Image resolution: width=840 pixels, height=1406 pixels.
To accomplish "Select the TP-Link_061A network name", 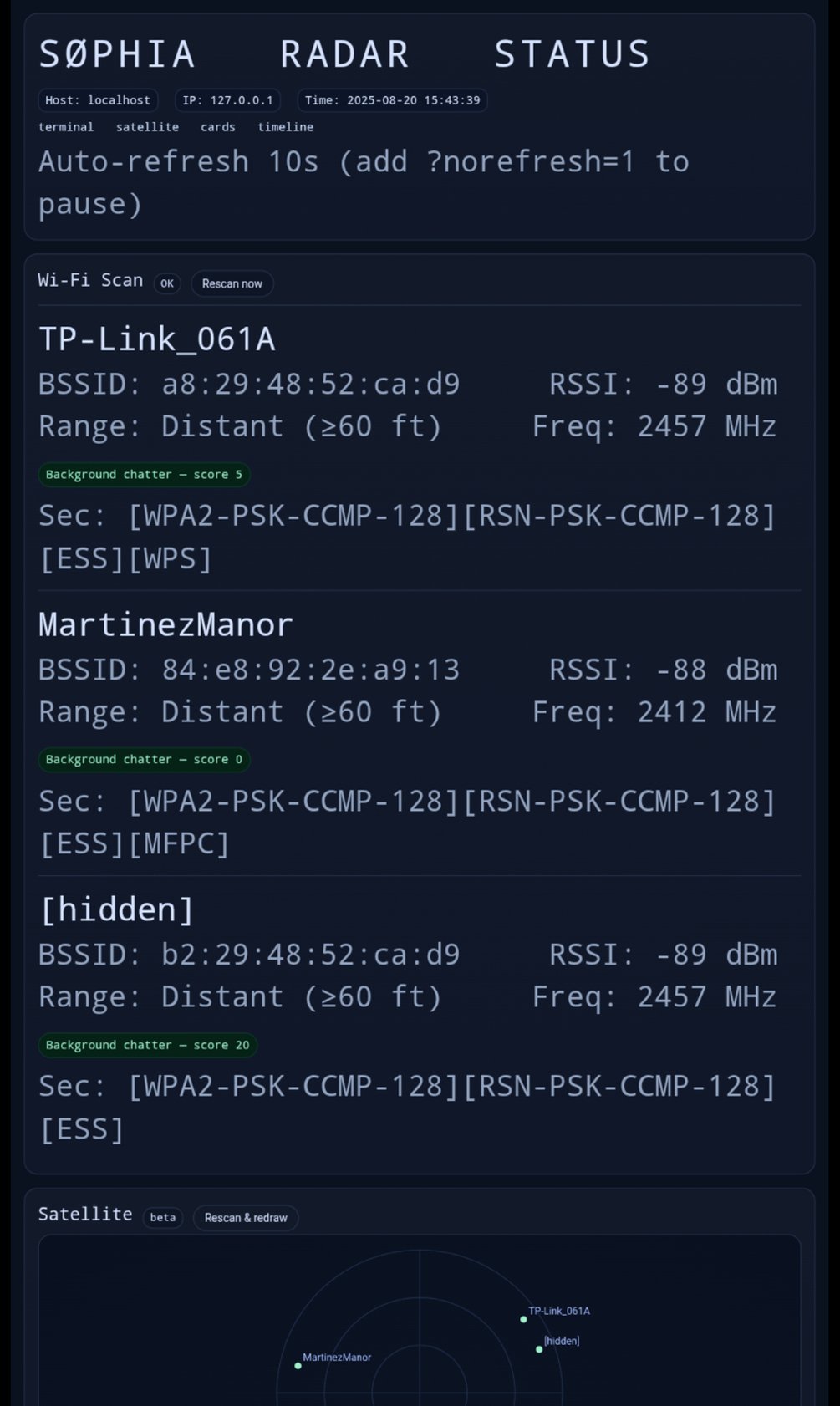I will 157,339.
